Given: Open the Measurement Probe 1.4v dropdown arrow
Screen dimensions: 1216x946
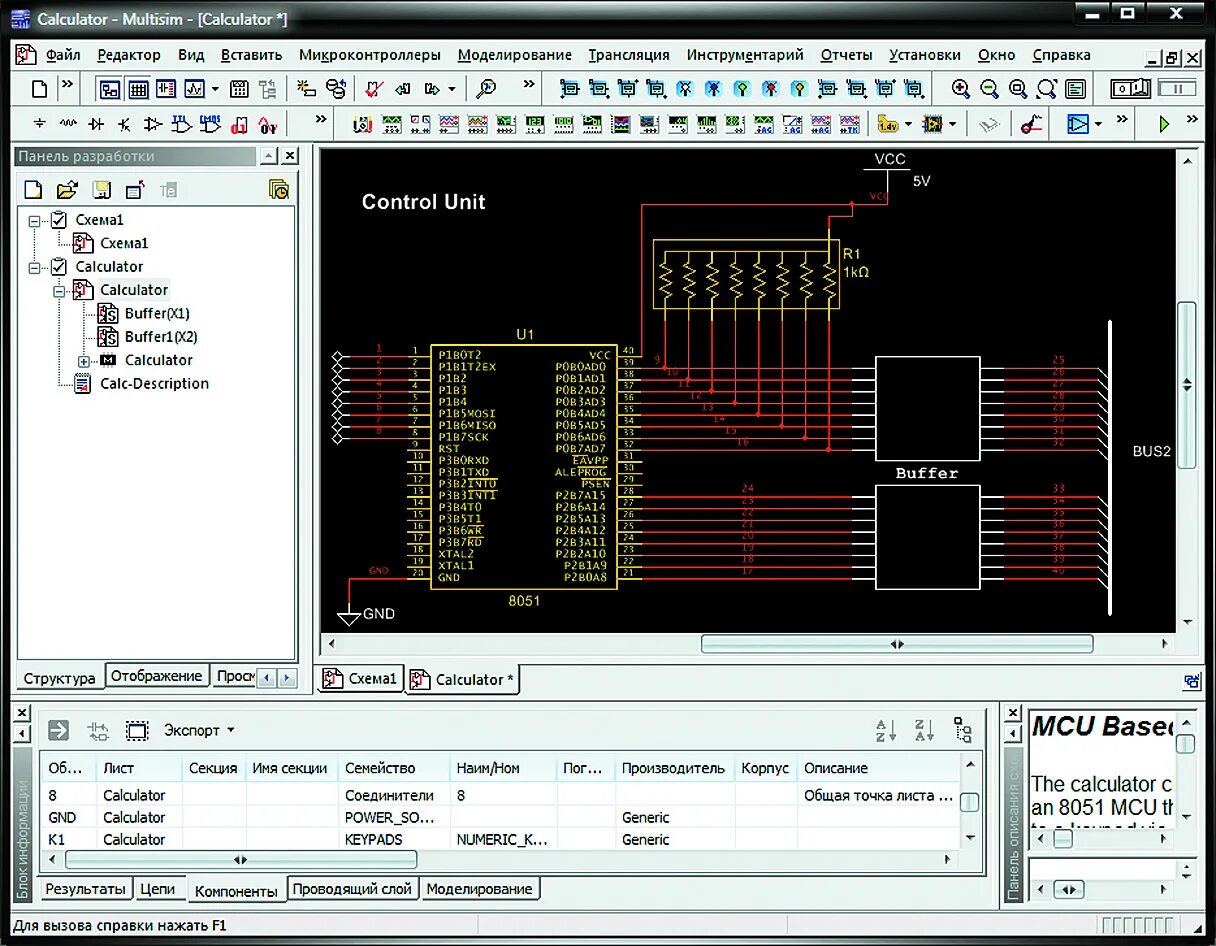Looking at the screenshot, I should click(x=908, y=125).
